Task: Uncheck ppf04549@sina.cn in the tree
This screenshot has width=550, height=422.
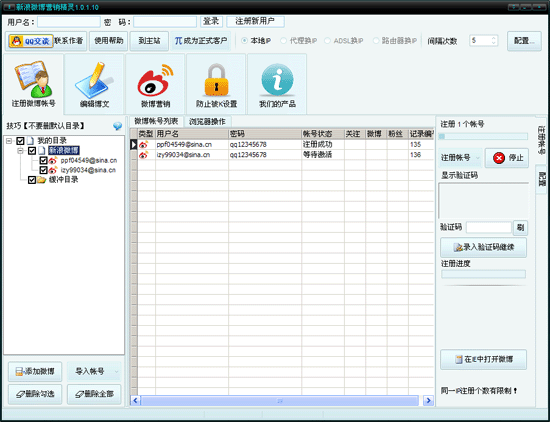Action: tap(43, 161)
